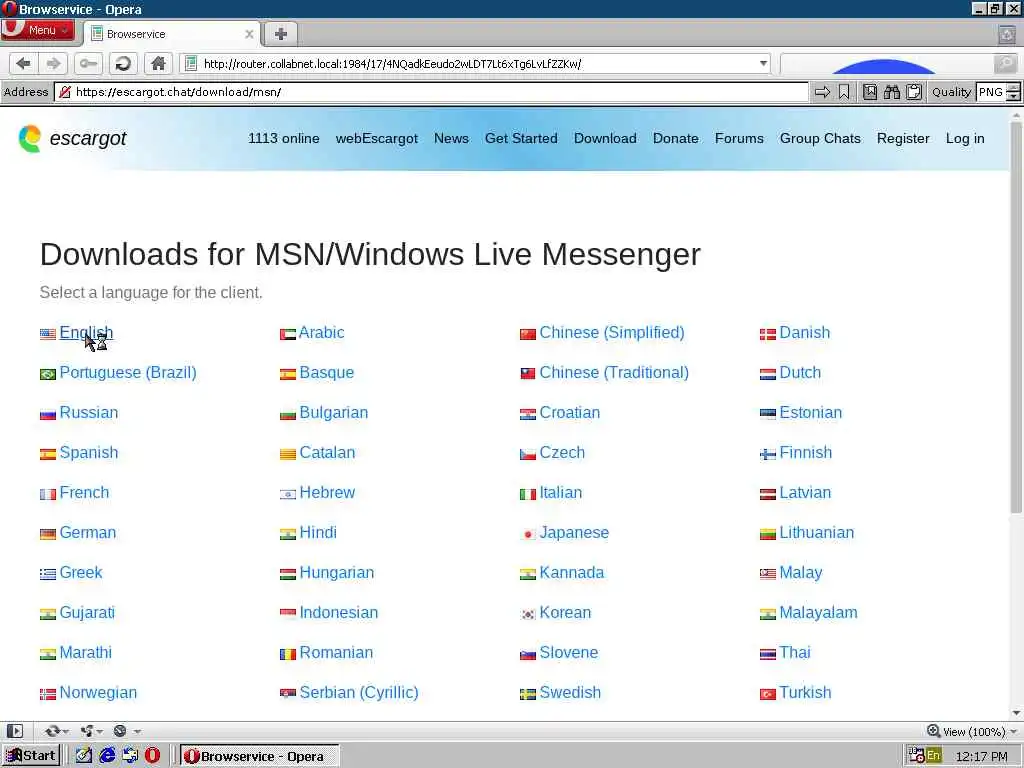
Task: Click the browser Forward arrow button
Action: 53,63
